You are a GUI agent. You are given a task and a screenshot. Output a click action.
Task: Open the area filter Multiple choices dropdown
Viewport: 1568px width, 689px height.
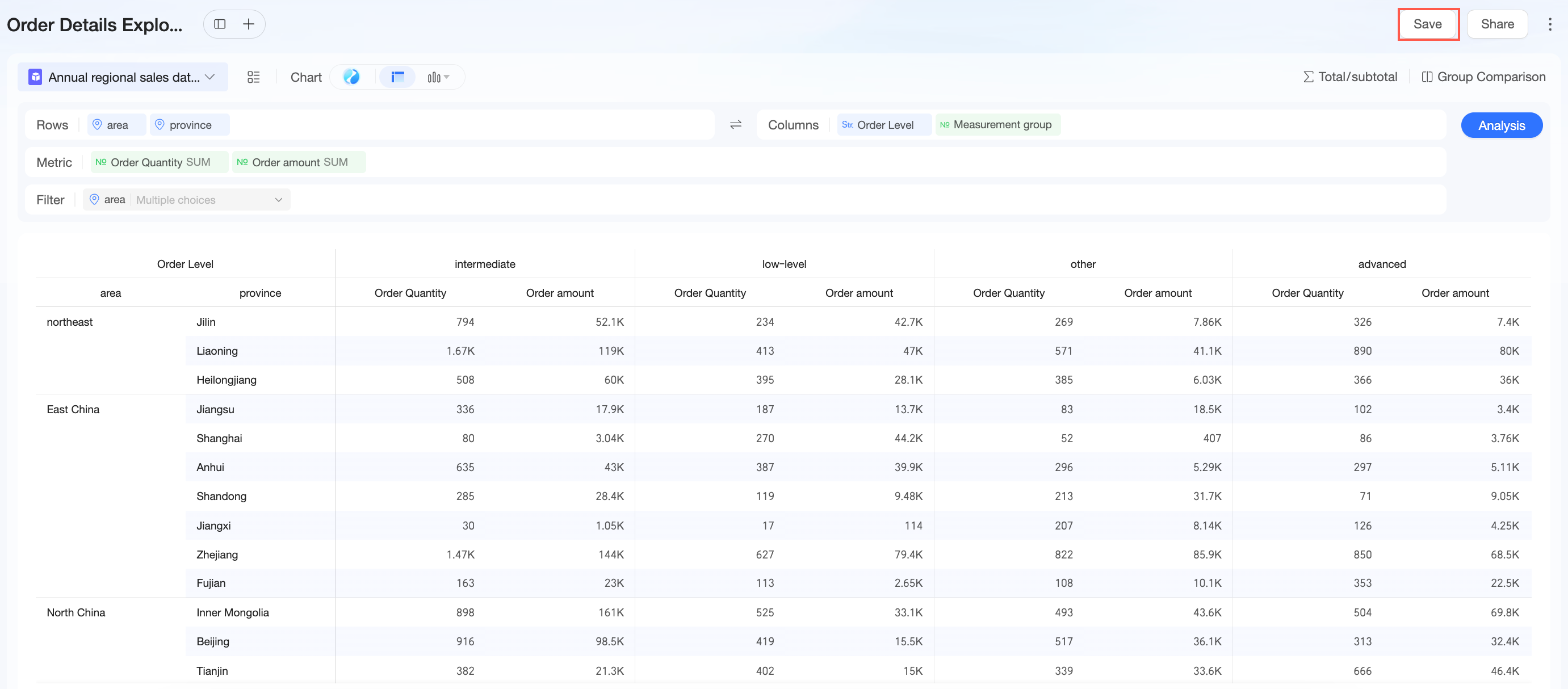point(209,200)
